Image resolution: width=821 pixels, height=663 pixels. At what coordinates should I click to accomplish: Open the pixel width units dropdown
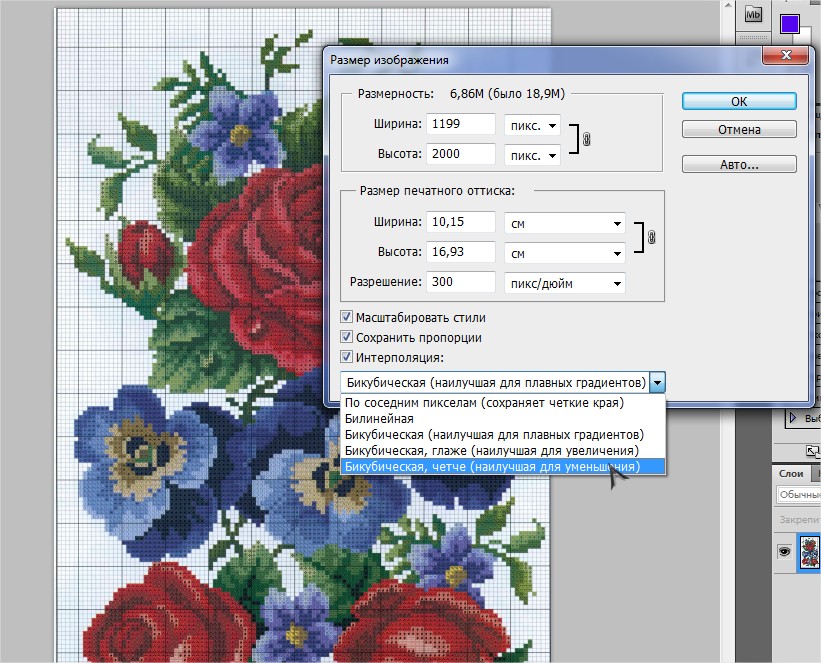(531, 126)
